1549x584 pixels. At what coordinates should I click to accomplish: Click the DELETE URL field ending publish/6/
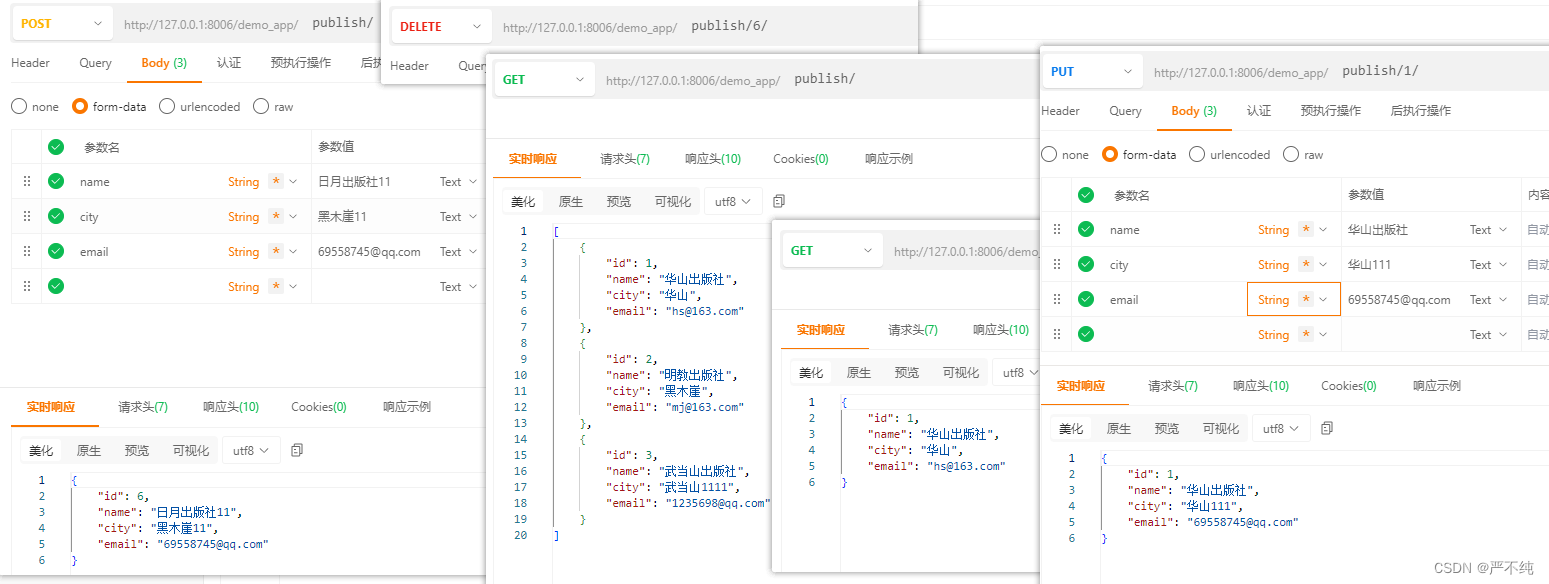(x=705, y=27)
